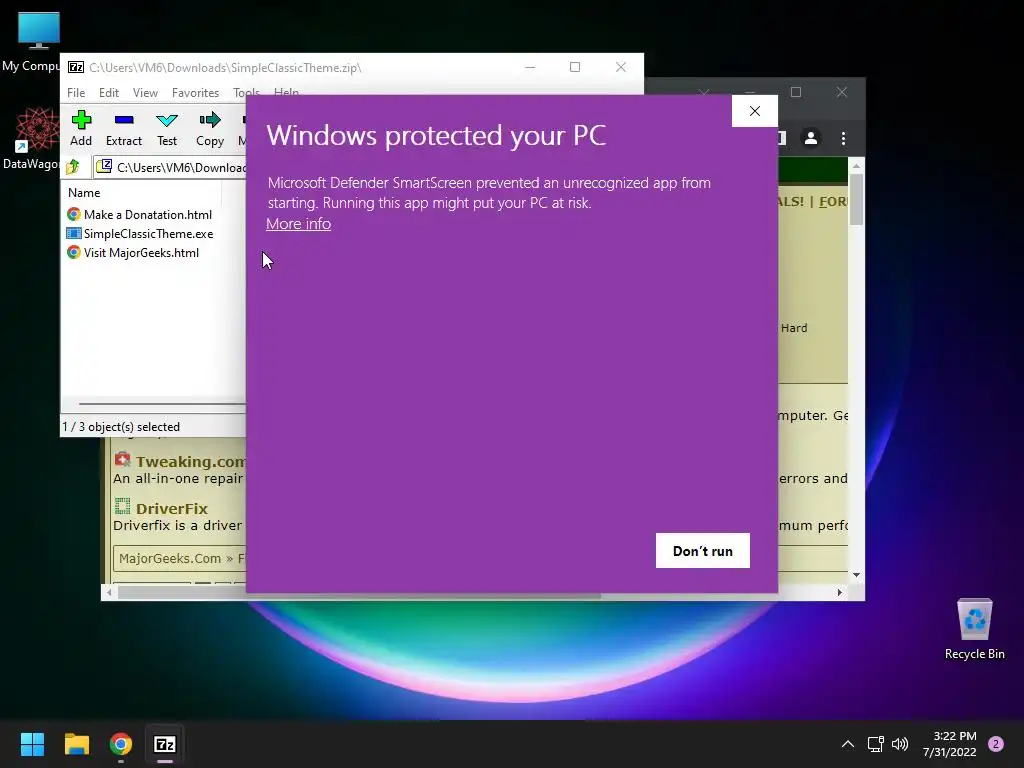Select the Recycle Bin desktop icon
Image resolution: width=1024 pixels, height=768 pixels.
pos(974,629)
